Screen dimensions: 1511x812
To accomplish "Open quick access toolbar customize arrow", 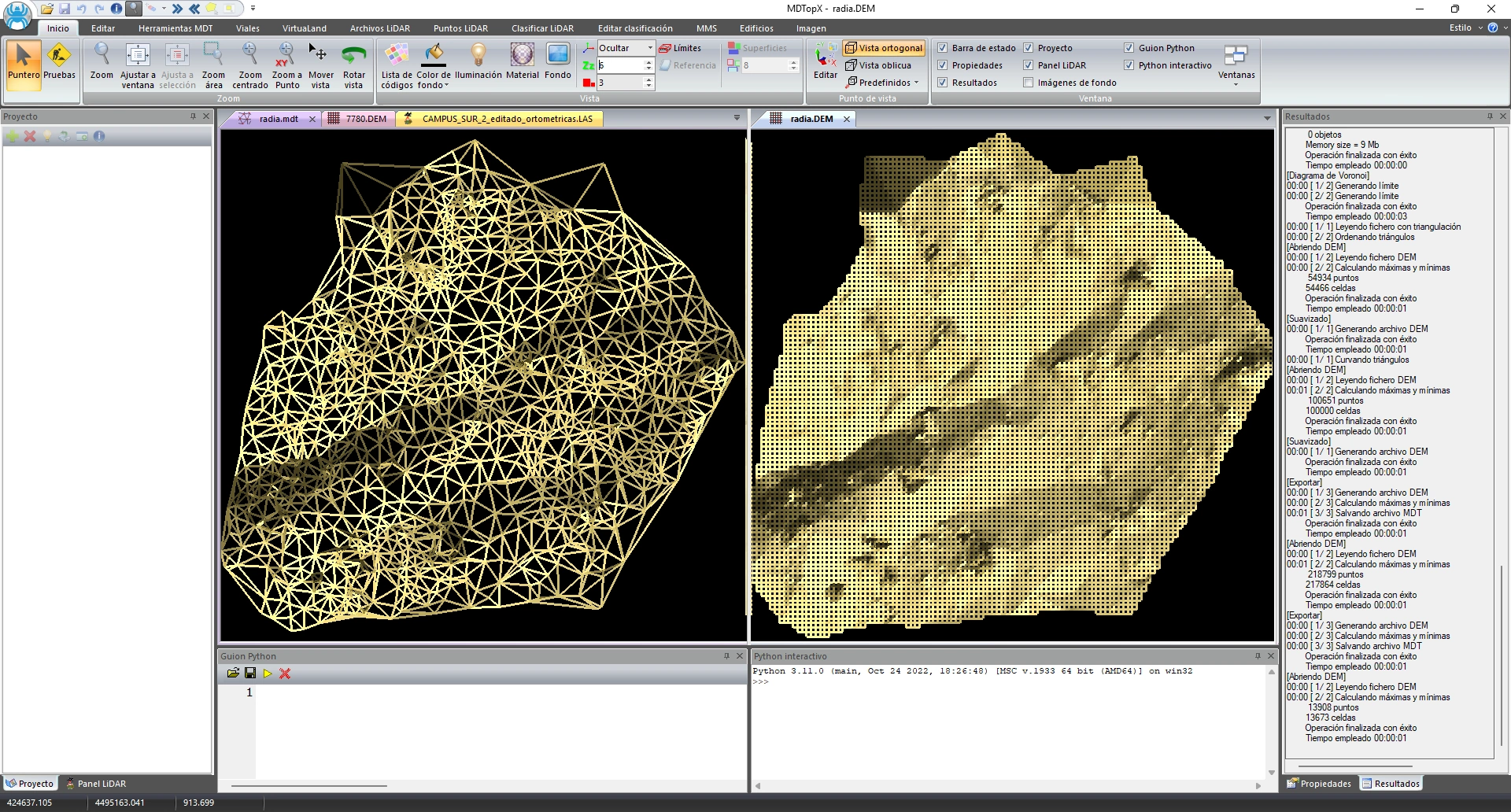I will [x=253, y=9].
